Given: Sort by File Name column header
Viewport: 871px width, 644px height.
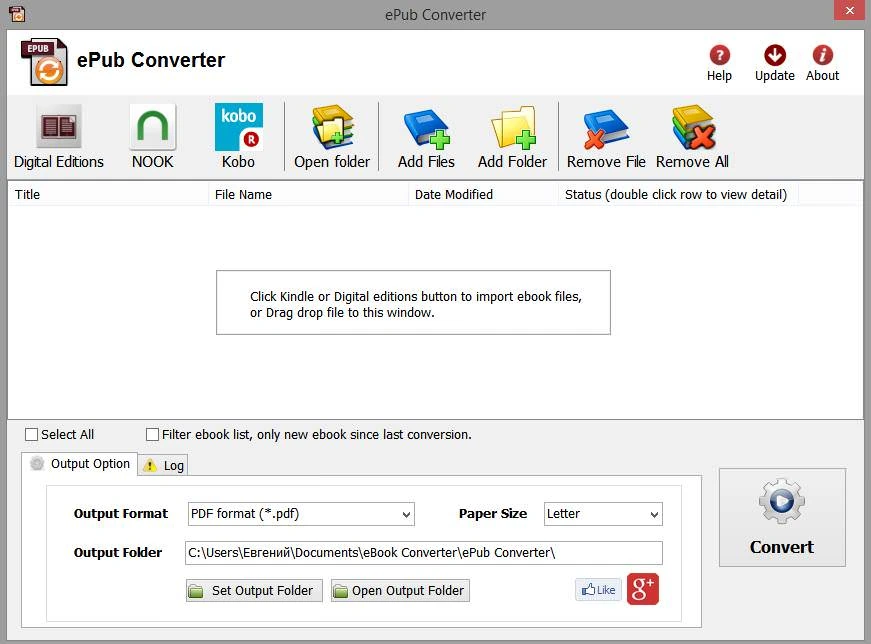Looking at the screenshot, I should coord(308,194).
